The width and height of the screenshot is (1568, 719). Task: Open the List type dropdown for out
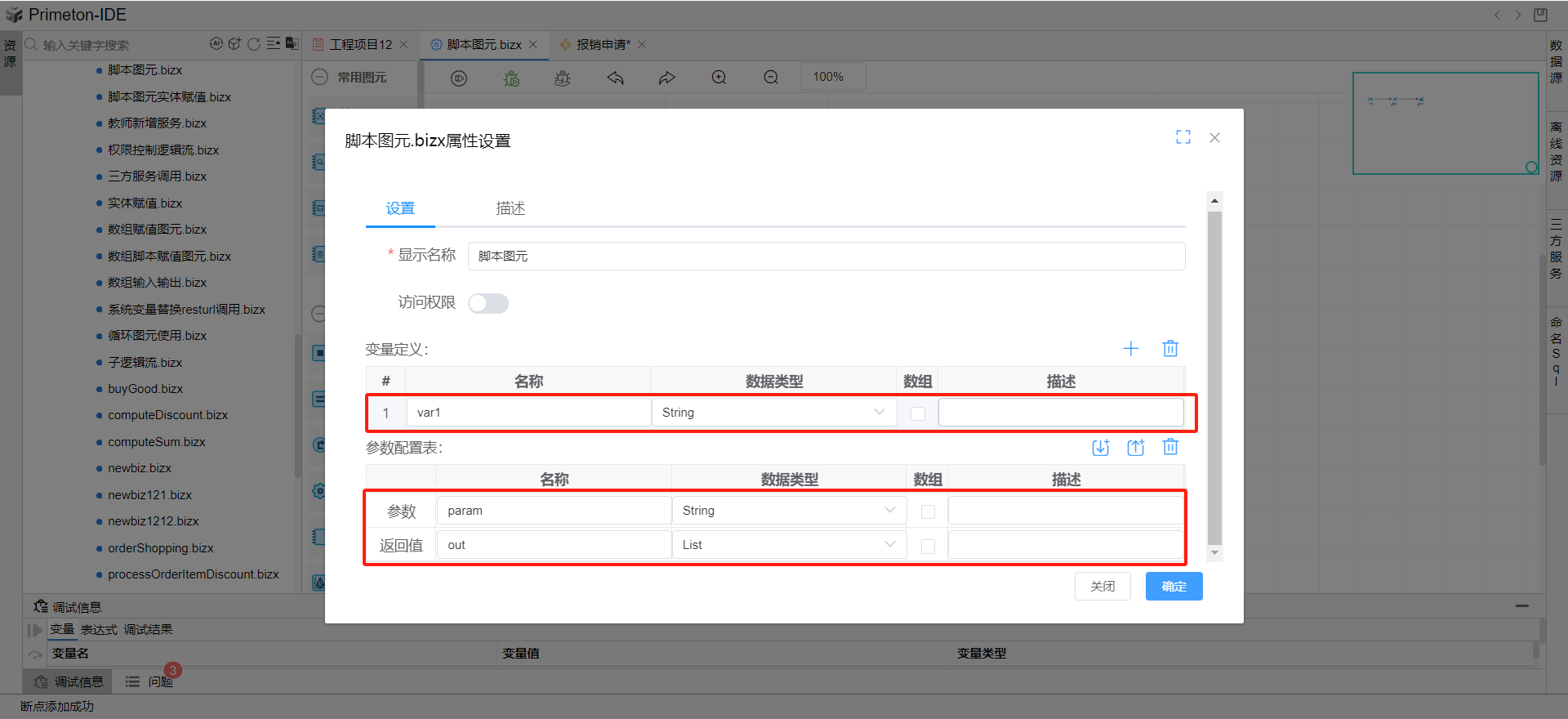[x=788, y=545]
